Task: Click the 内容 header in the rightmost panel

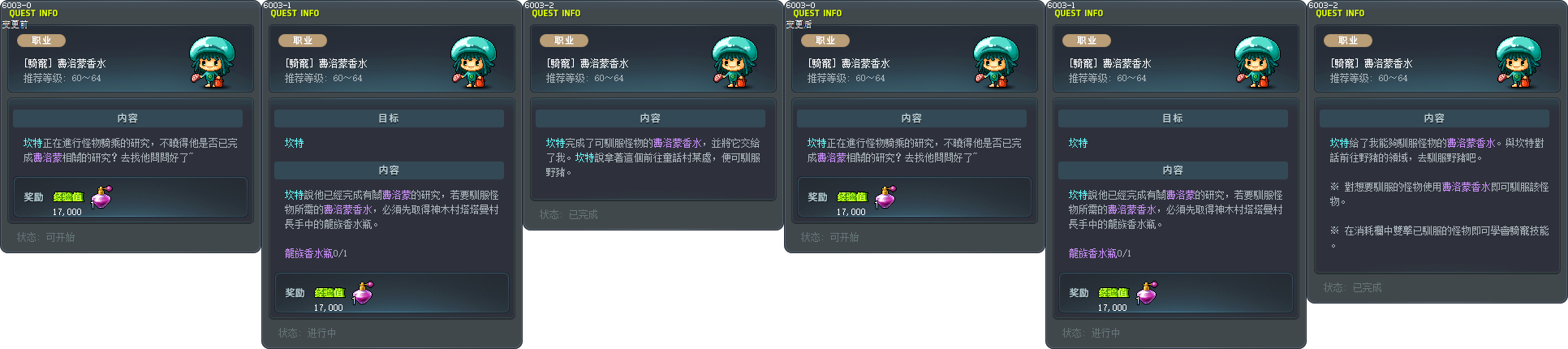Action: [x=1434, y=118]
